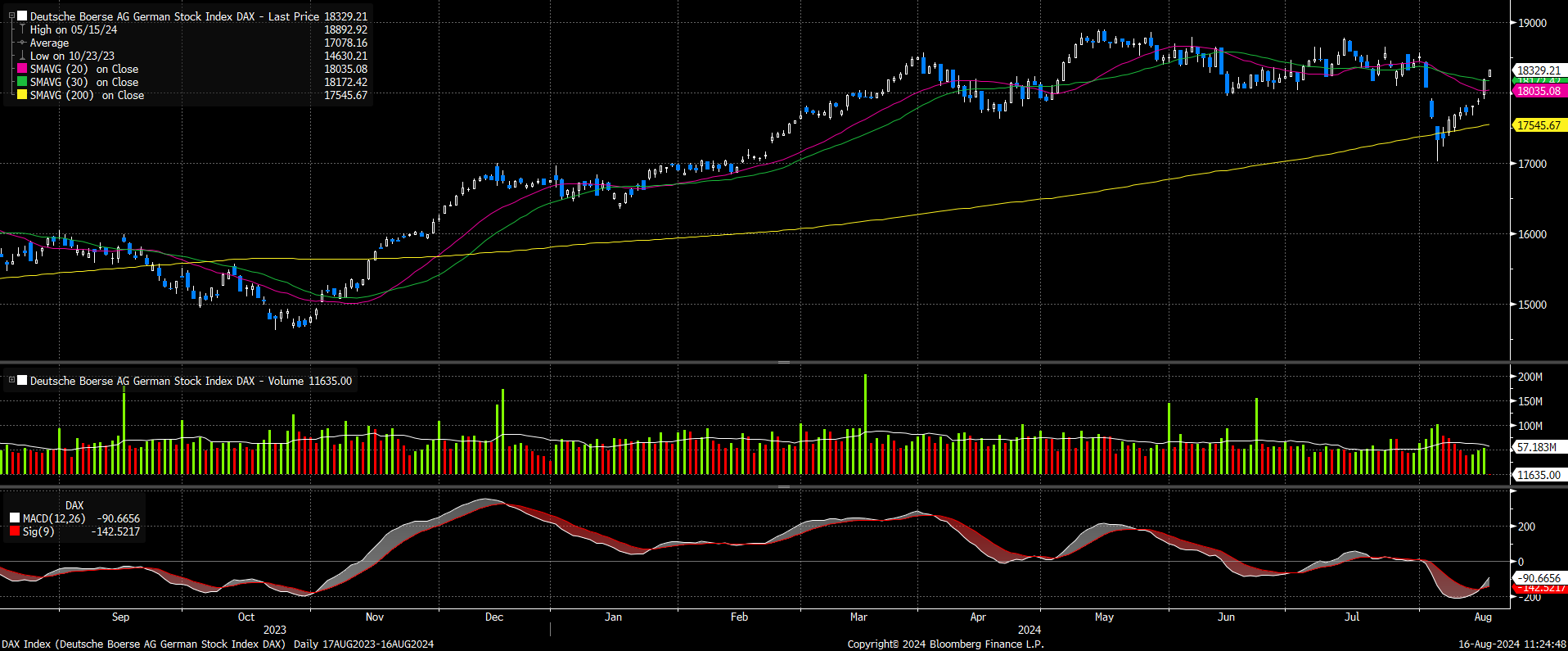Click the Sep label on time axis

(120, 617)
